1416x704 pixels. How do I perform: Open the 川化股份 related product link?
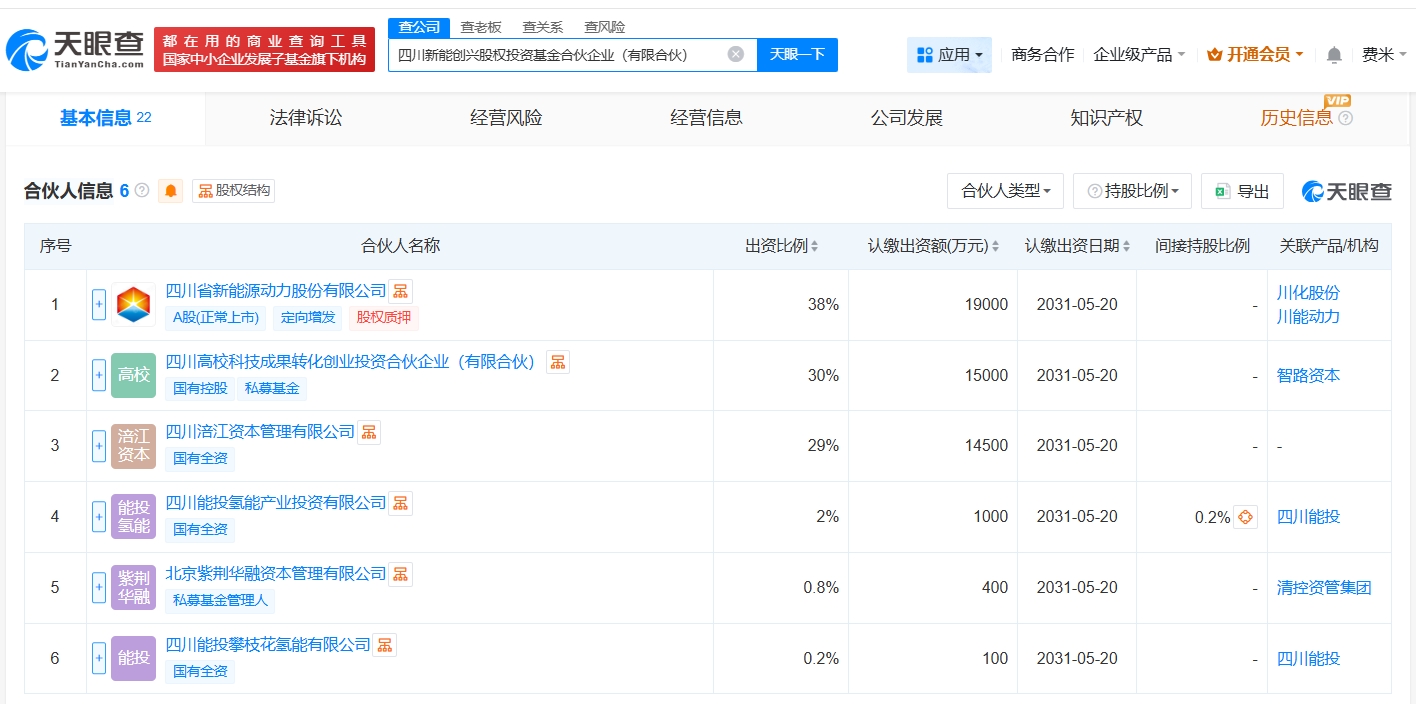[x=1308, y=293]
